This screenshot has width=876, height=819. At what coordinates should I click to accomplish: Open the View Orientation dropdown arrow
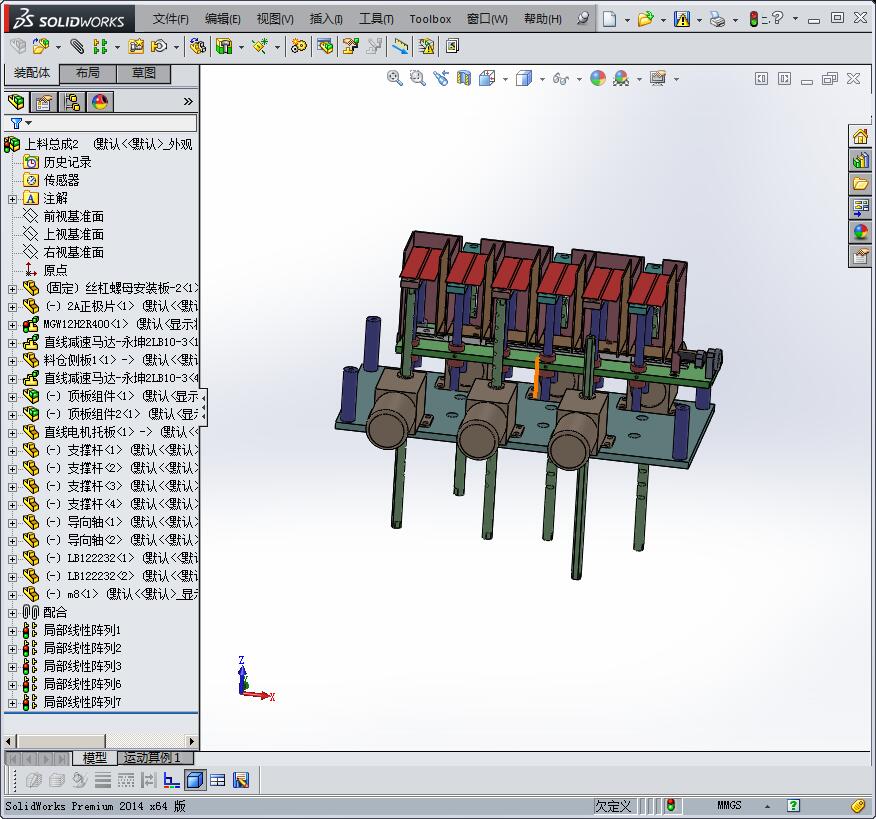pyautogui.click(x=505, y=79)
